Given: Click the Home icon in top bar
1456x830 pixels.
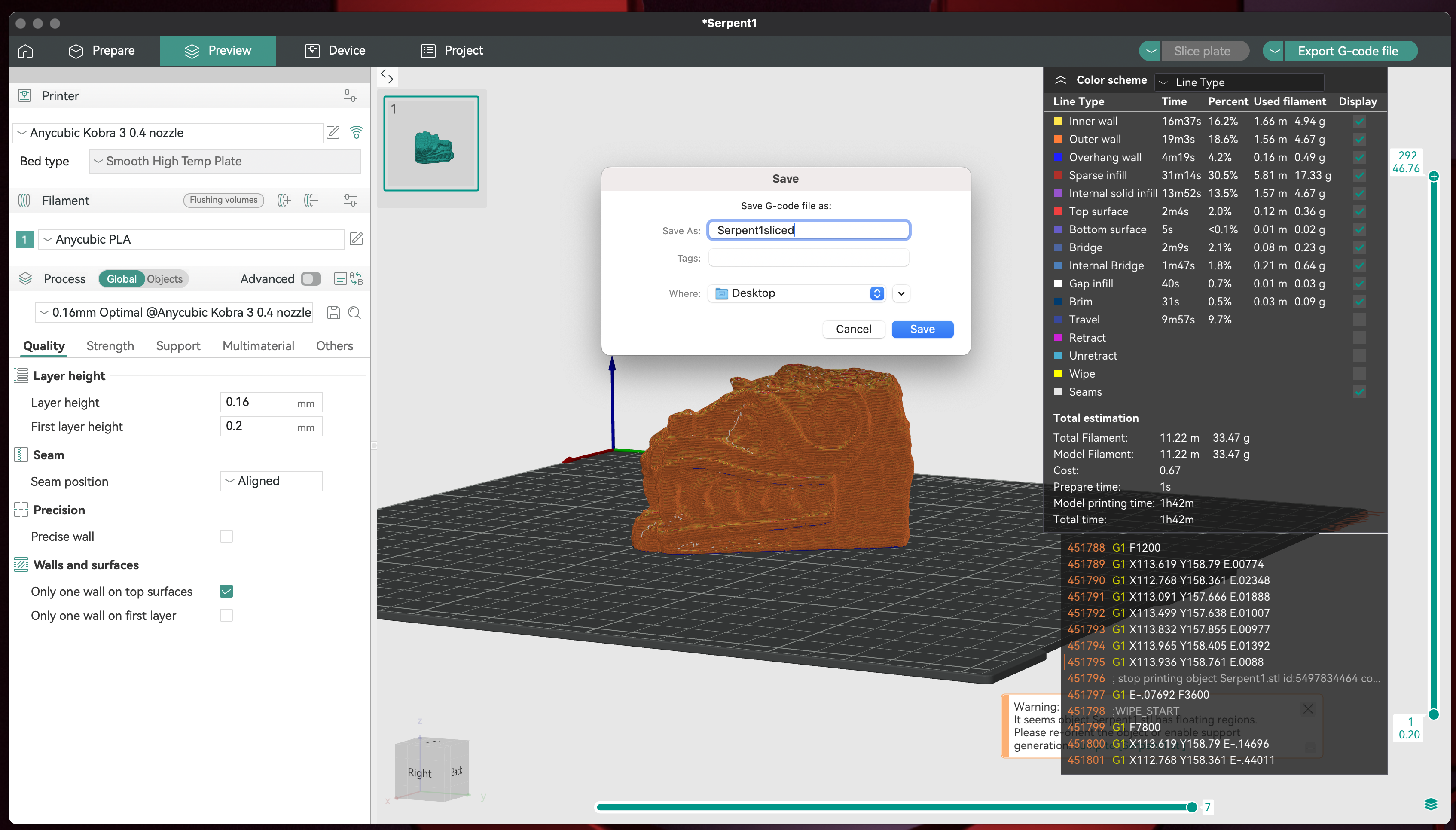Looking at the screenshot, I should click(x=25, y=51).
